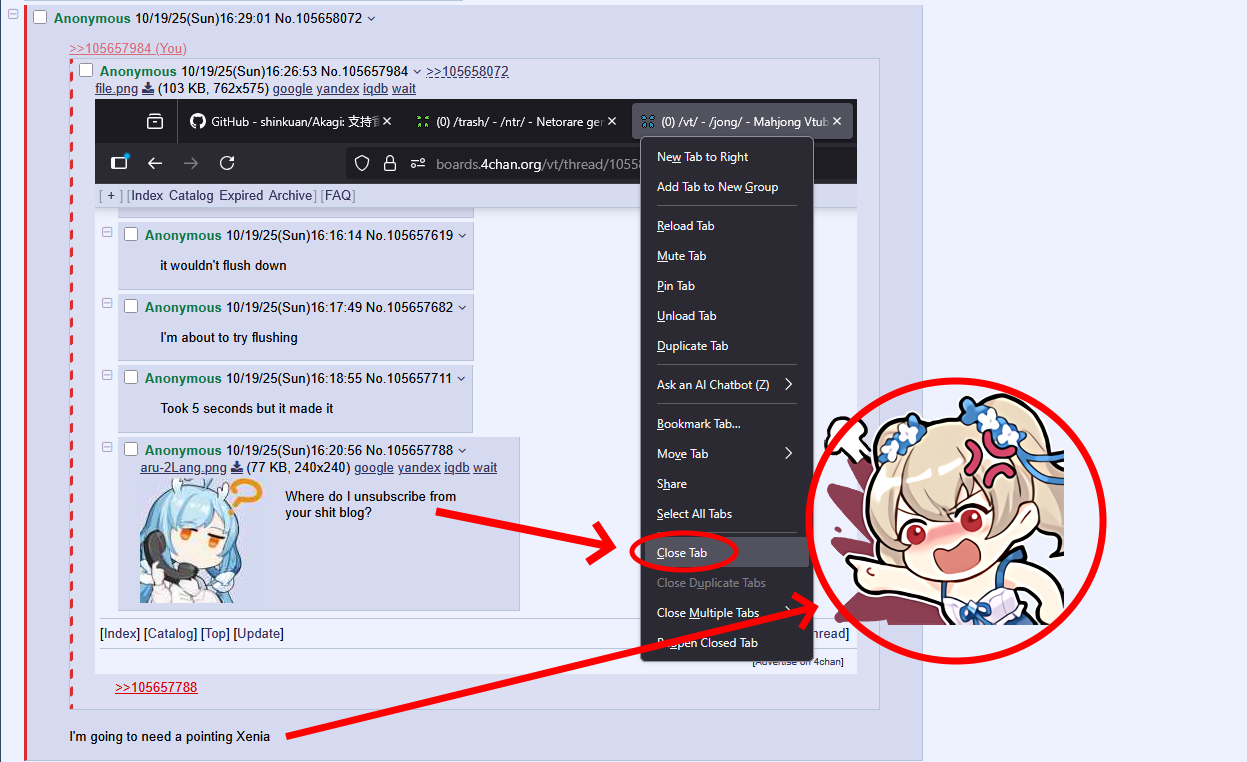Click the greyed Forward arrow in embedded browser
Image resolution: width=1247 pixels, height=762 pixels.
click(x=191, y=162)
